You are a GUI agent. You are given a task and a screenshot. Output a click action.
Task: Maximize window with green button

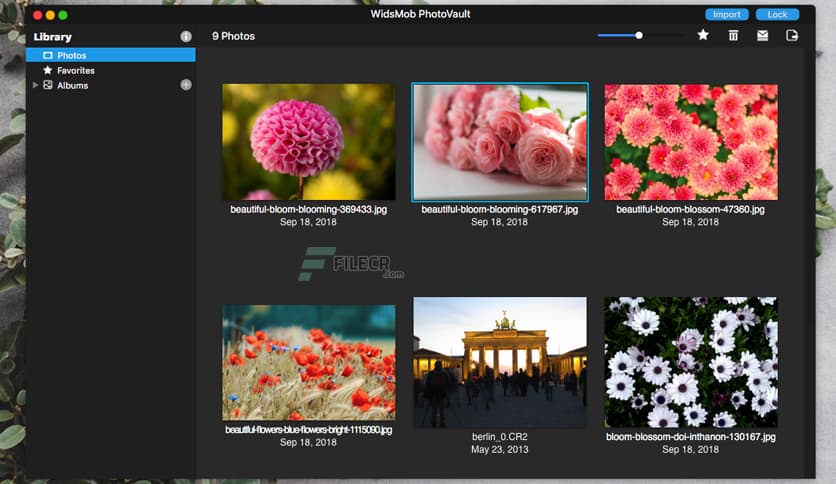[x=63, y=15]
